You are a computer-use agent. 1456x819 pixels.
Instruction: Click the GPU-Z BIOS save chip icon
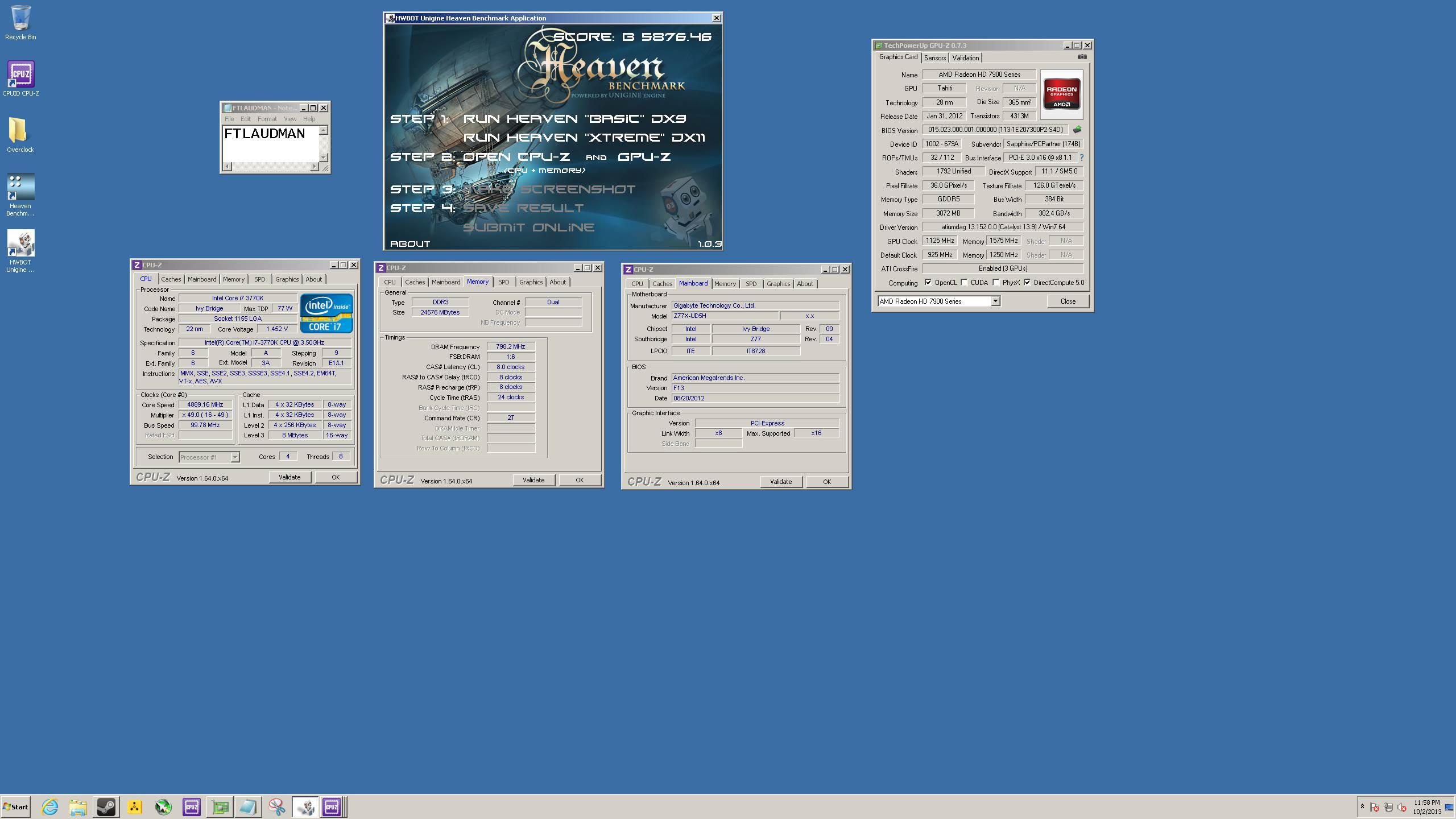[x=1077, y=130]
